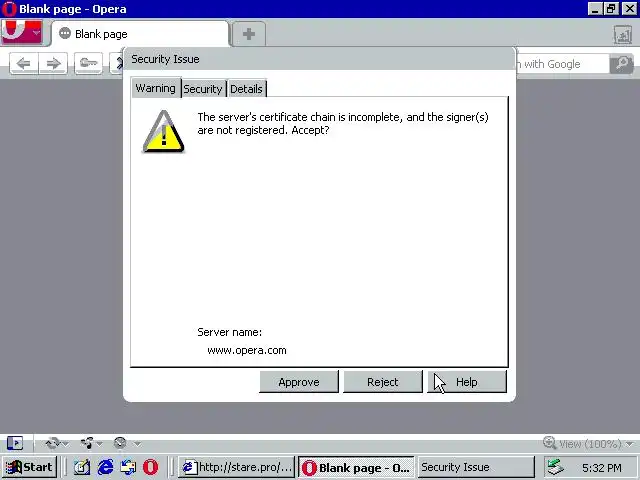The height and width of the screenshot is (480, 640).
Task: Launch Internet Explorer from quick launch
Action: (x=105, y=467)
